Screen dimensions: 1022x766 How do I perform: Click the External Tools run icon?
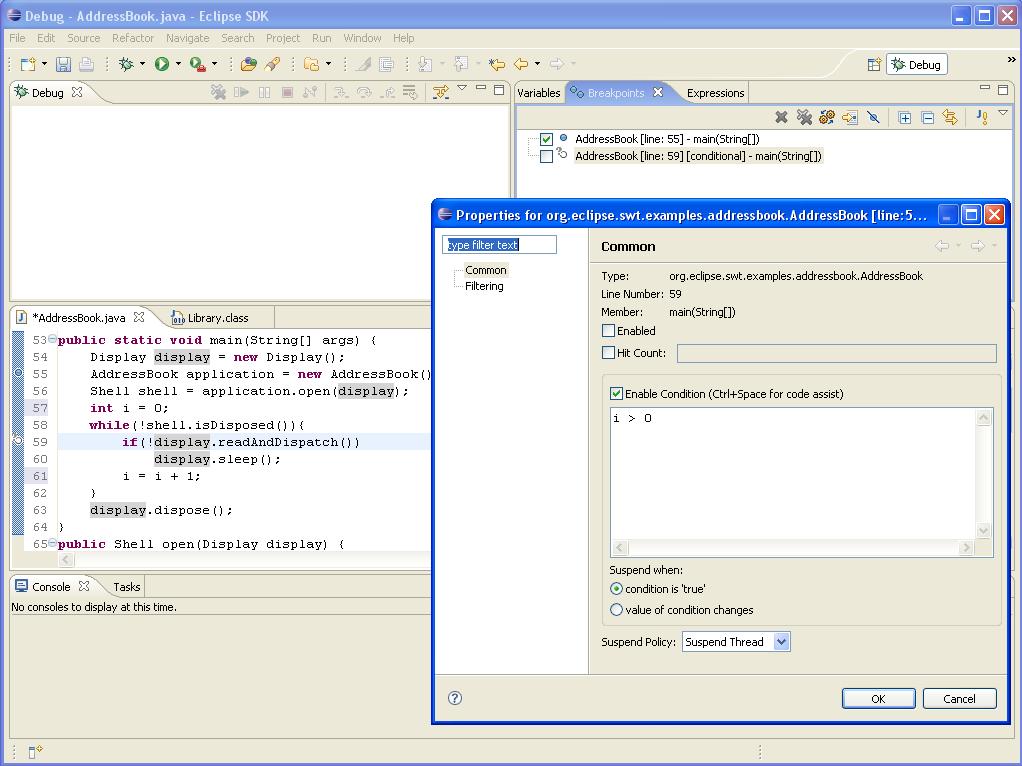(x=197, y=64)
